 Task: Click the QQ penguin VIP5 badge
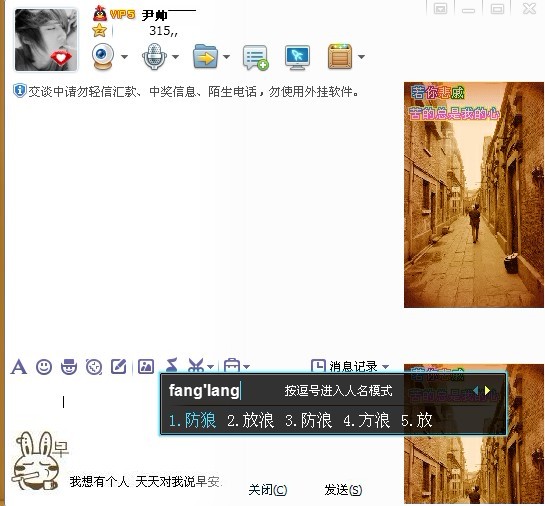114,14
